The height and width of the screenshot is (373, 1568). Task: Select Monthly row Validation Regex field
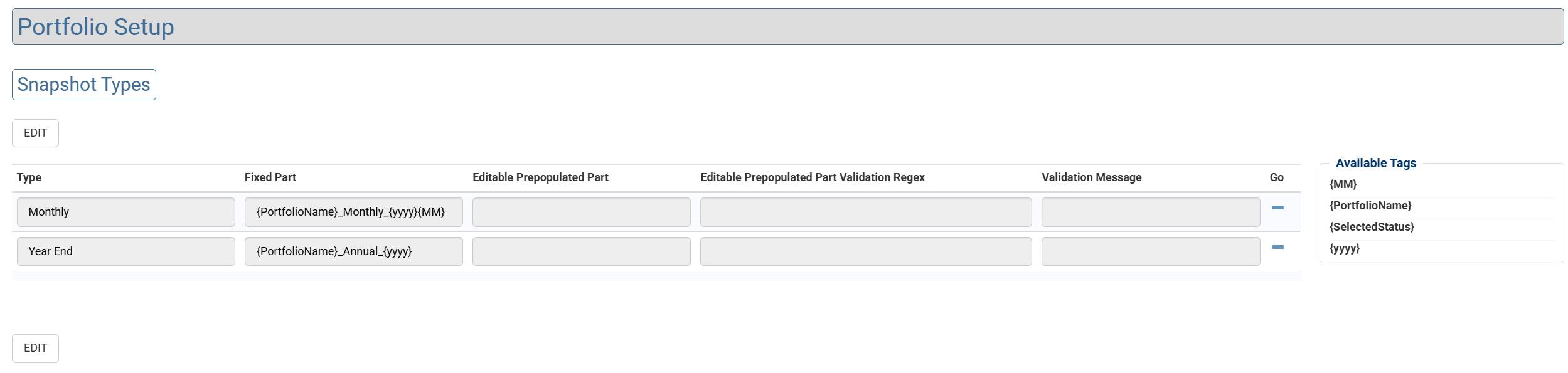[865, 212]
